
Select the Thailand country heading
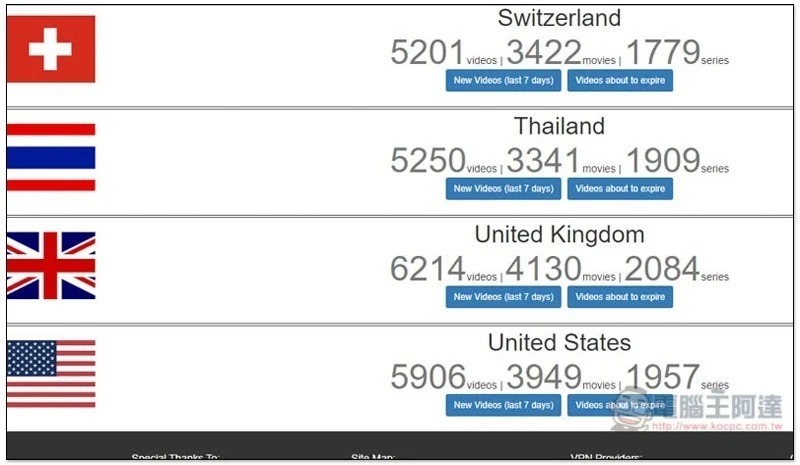click(559, 126)
